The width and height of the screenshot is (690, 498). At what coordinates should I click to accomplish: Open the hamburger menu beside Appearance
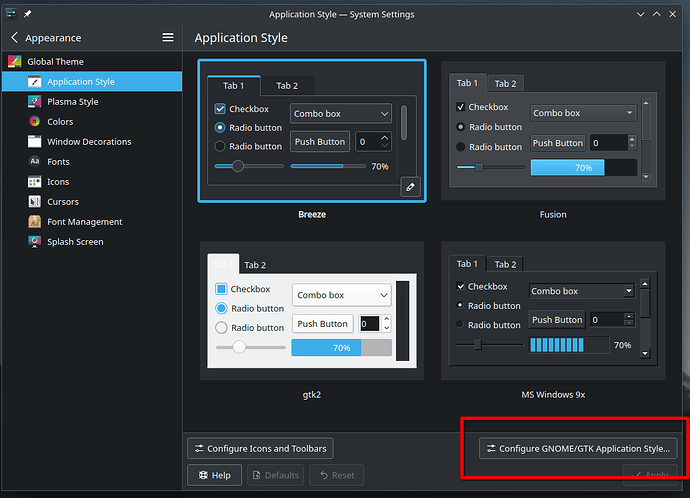coord(168,37)
